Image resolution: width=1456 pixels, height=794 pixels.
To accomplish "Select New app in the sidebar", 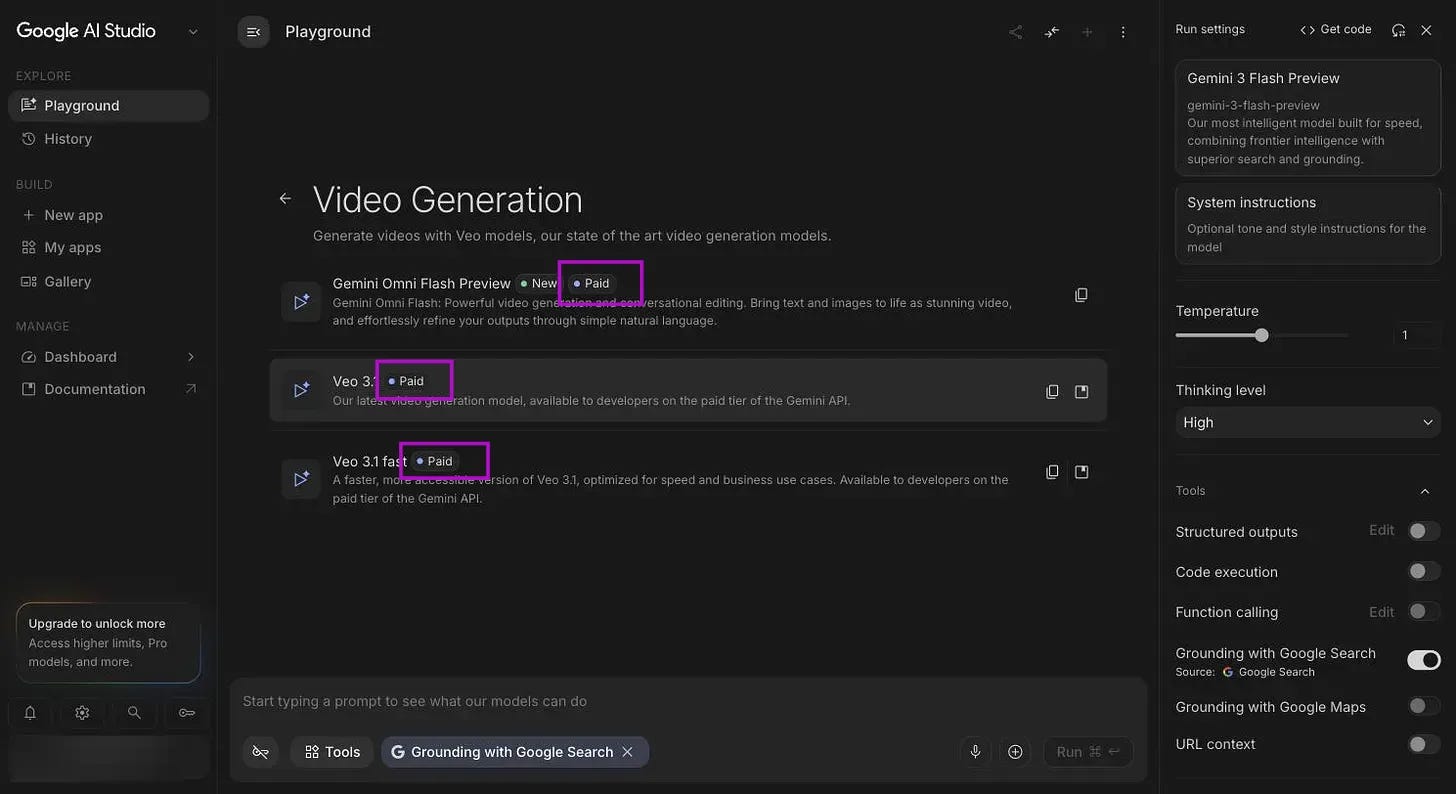I will click(x=108, y=215).
